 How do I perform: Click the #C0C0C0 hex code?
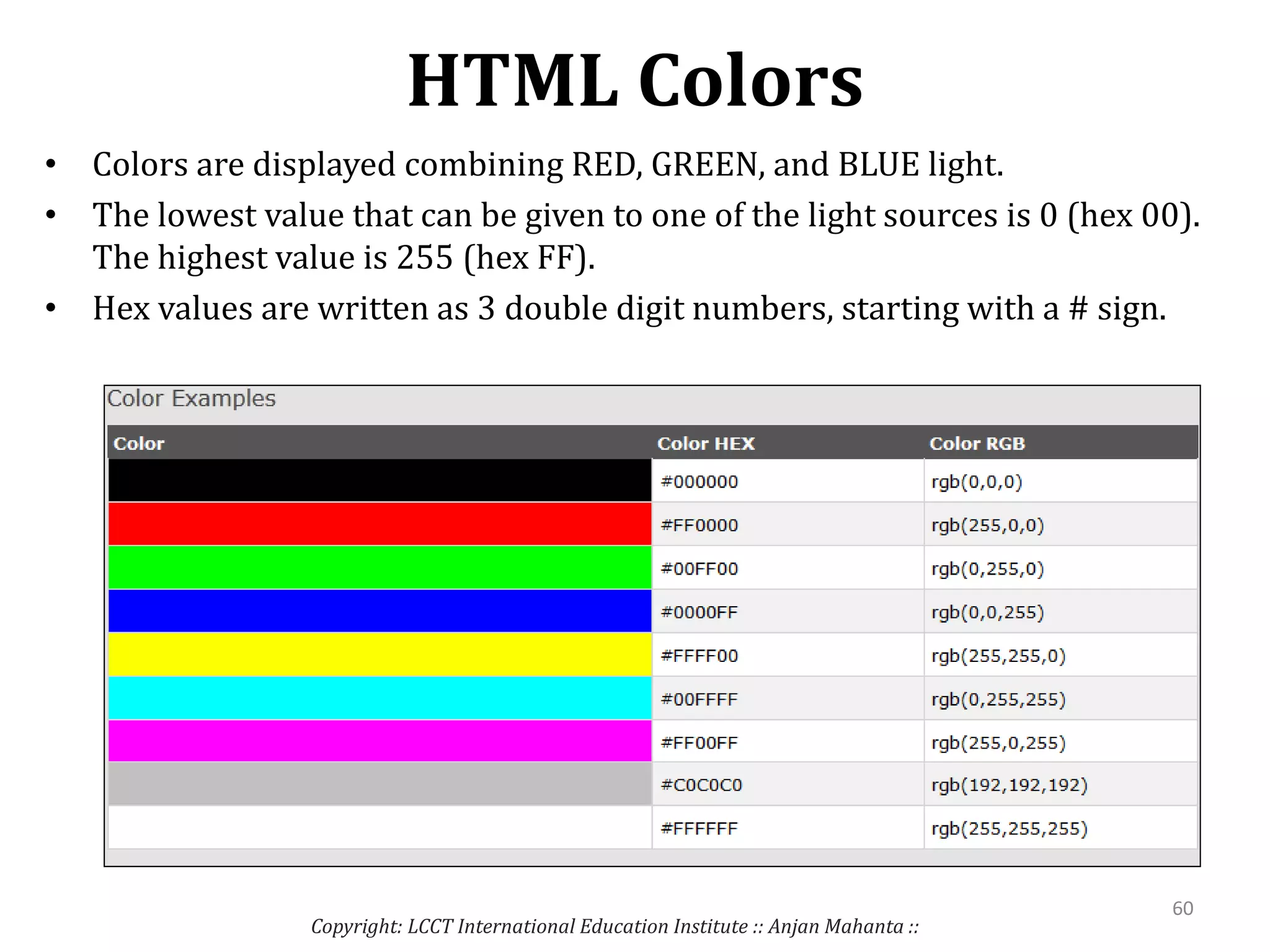point(701,785)
